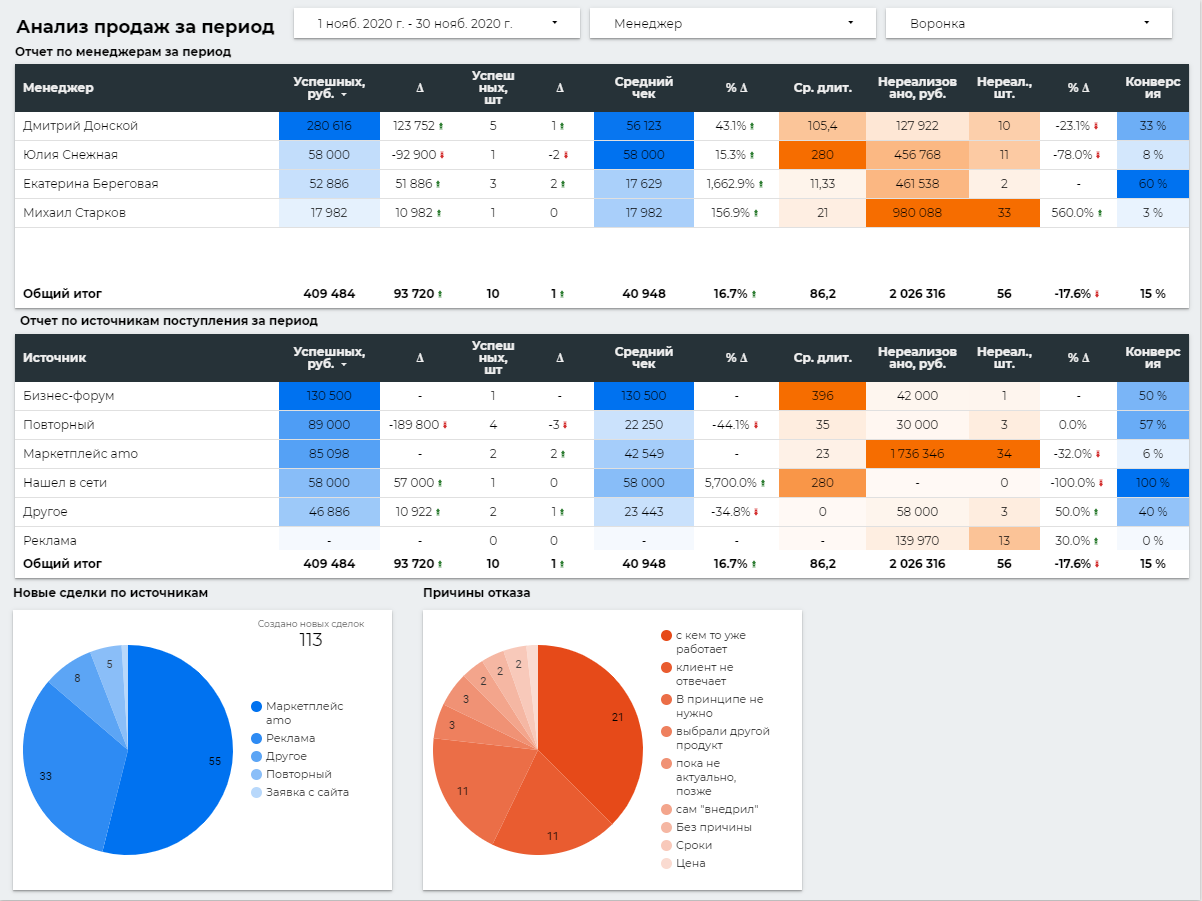Click Реклама row name in the sources table

[x=50, y=541]
